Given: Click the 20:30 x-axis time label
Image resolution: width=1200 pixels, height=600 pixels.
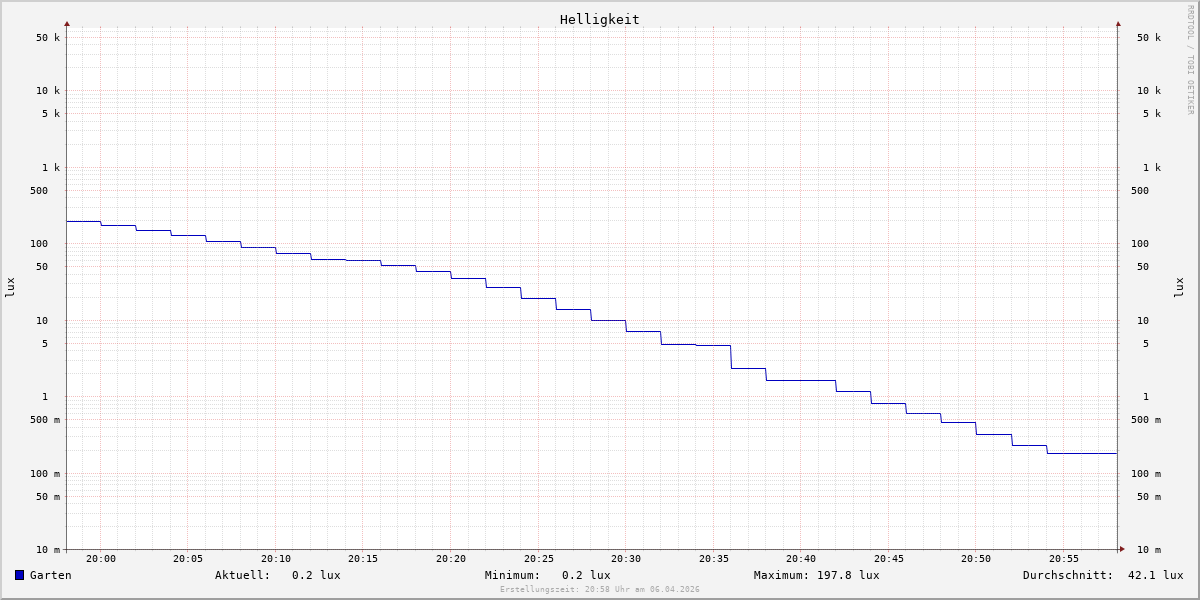Looking at the screenshot, I should click(626, 559).
